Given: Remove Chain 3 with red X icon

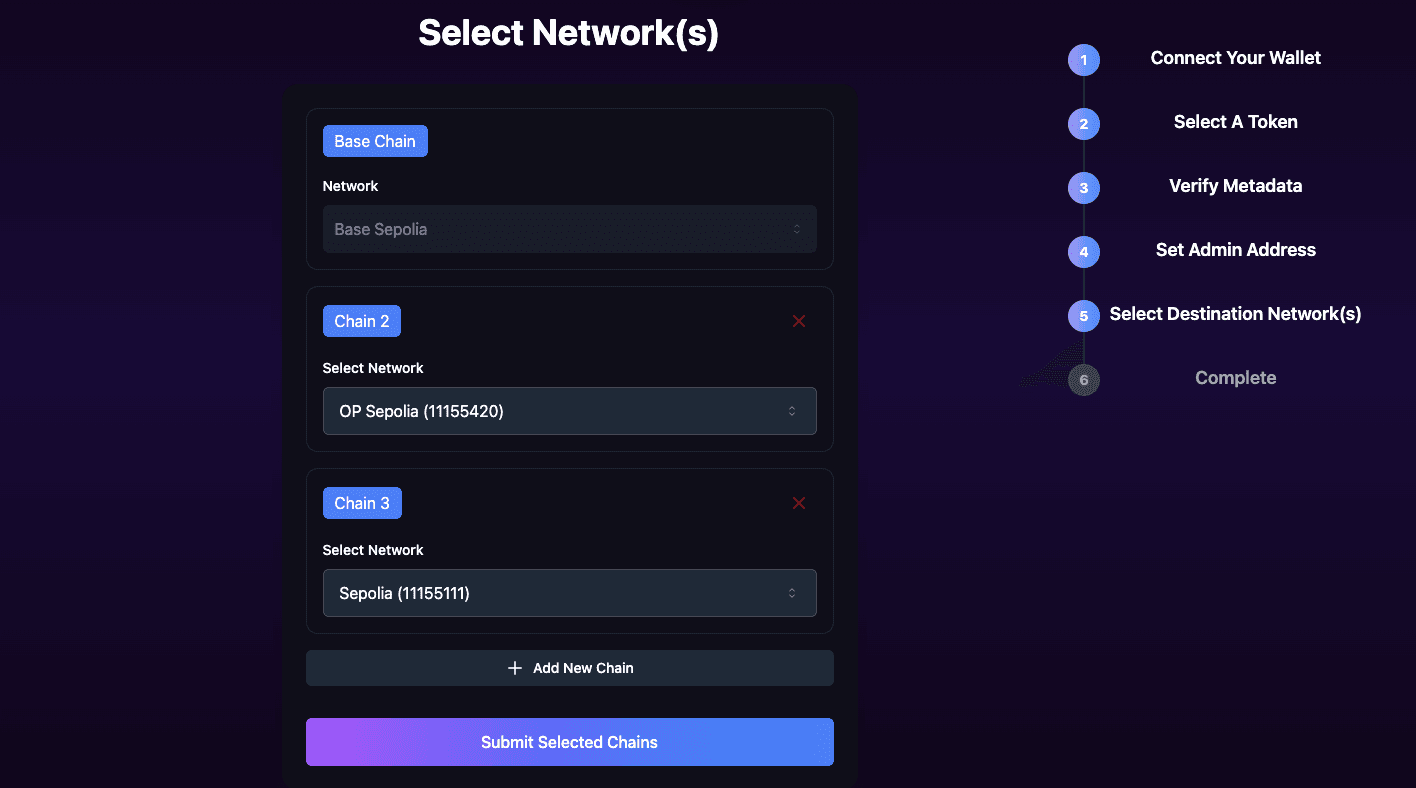Looking at the screenshot, I should 799,503.
